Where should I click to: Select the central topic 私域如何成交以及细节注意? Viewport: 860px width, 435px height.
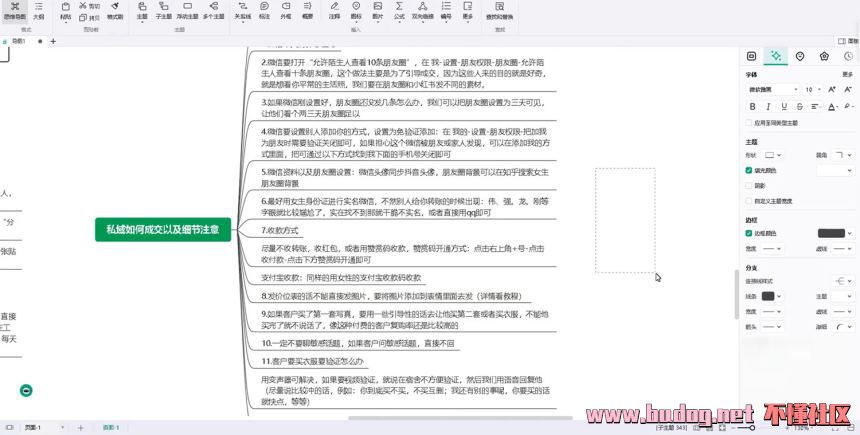pyautogui.click(x=164, y=229)
